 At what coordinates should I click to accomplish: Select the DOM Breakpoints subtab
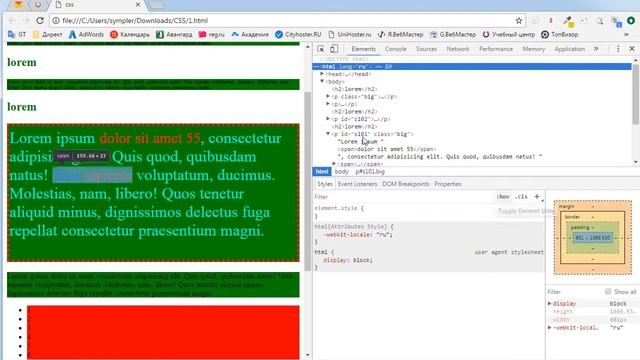(x=406, y=184)
